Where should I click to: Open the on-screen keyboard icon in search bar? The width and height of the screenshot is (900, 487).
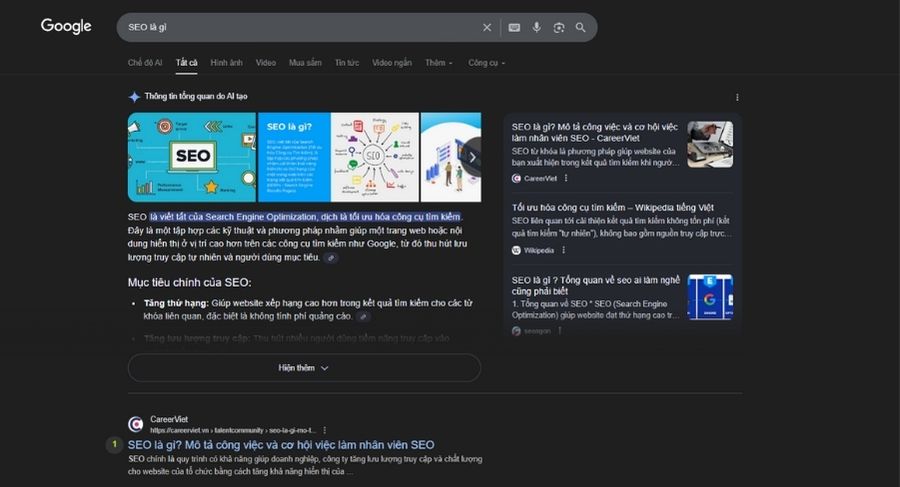coord(514,28)
